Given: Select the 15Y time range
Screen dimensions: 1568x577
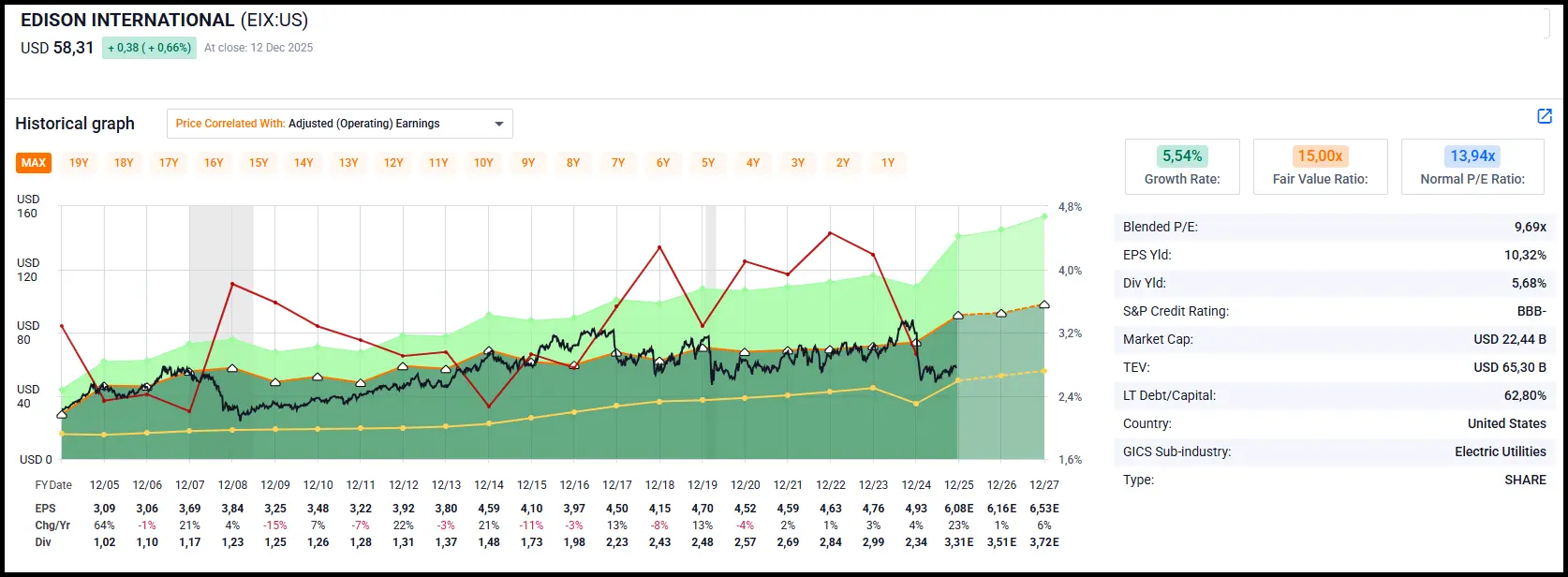Looking at the screenshot, I should pos(259,163).
